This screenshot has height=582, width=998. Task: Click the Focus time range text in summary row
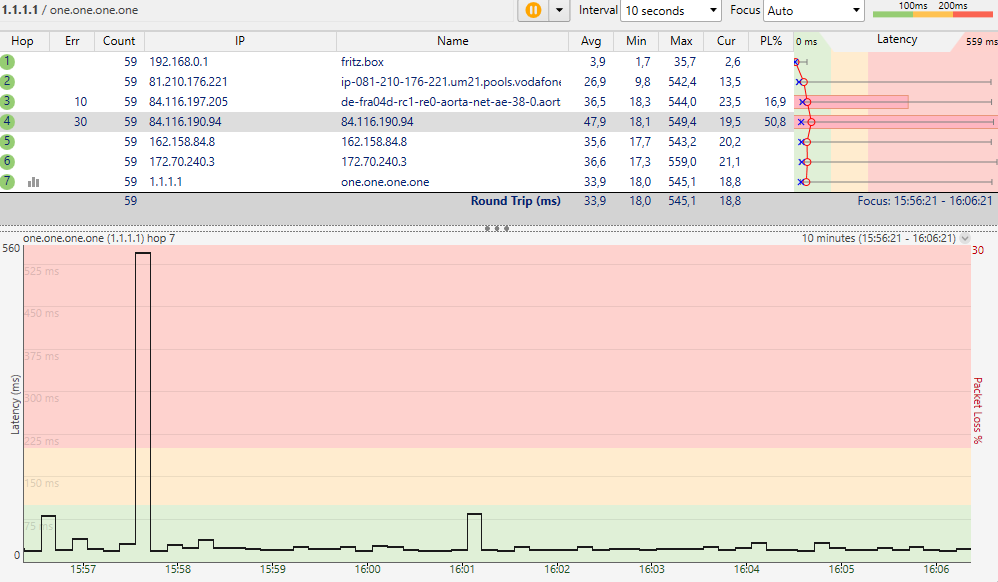coord(925,201)
